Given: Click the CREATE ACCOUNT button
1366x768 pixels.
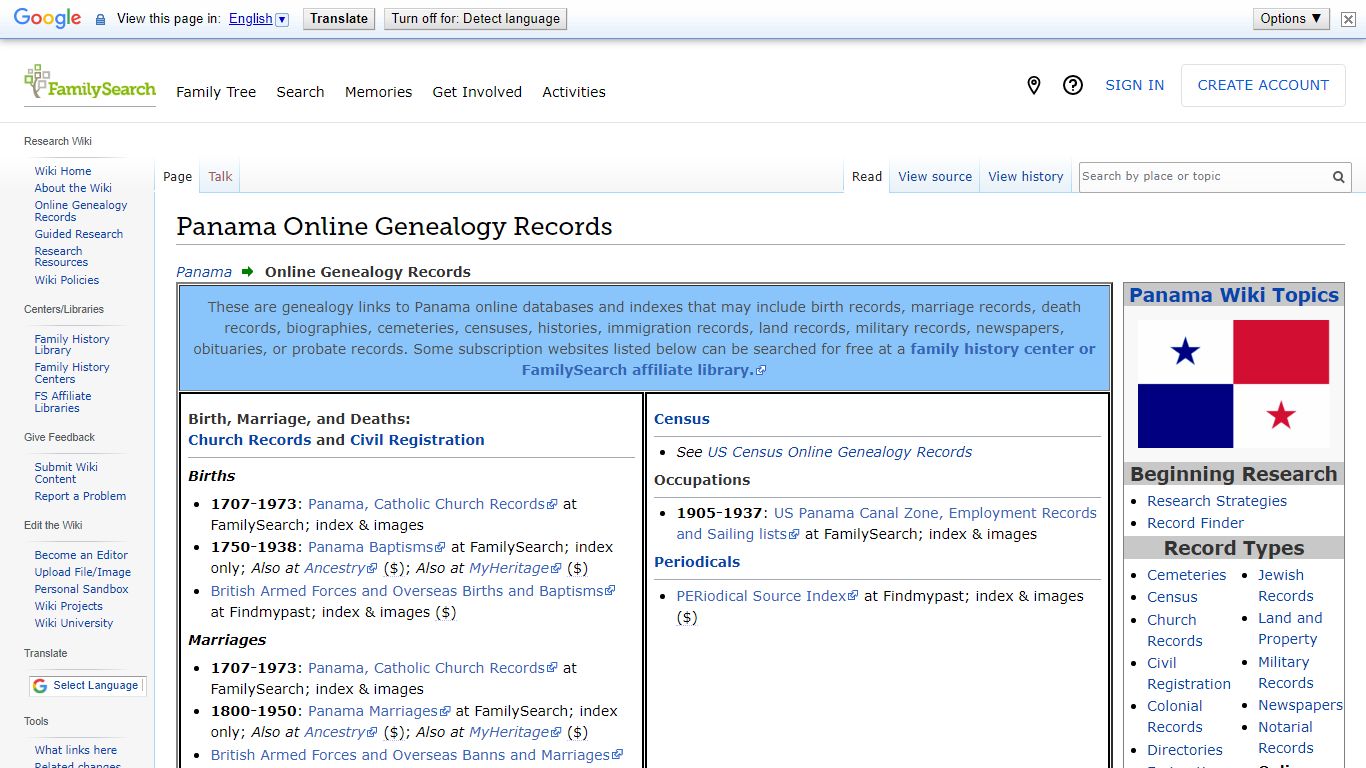Looking at the screenshot, I should (x=1263, y=86).
